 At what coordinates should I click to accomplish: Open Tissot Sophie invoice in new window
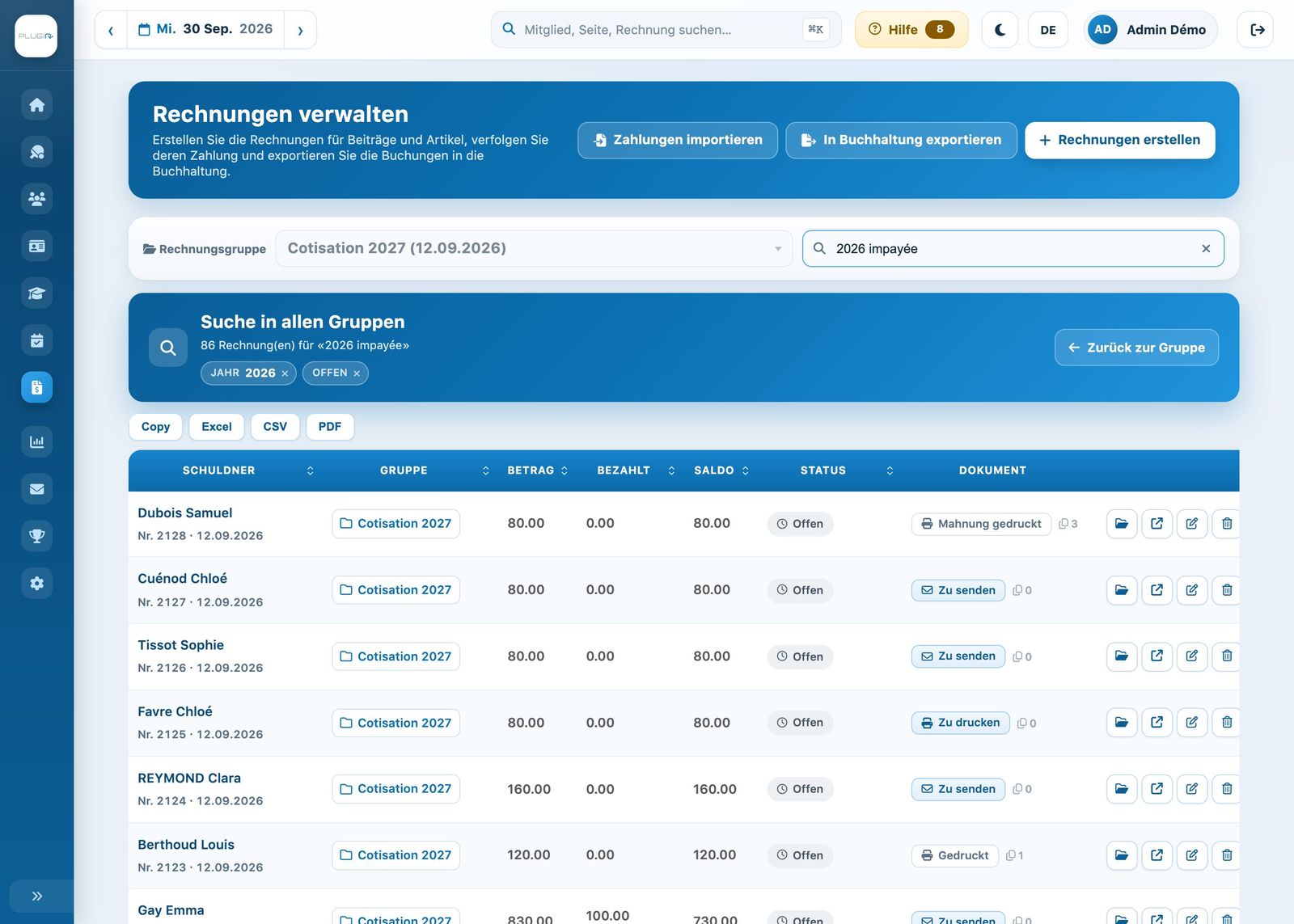tap(1157, 656)
